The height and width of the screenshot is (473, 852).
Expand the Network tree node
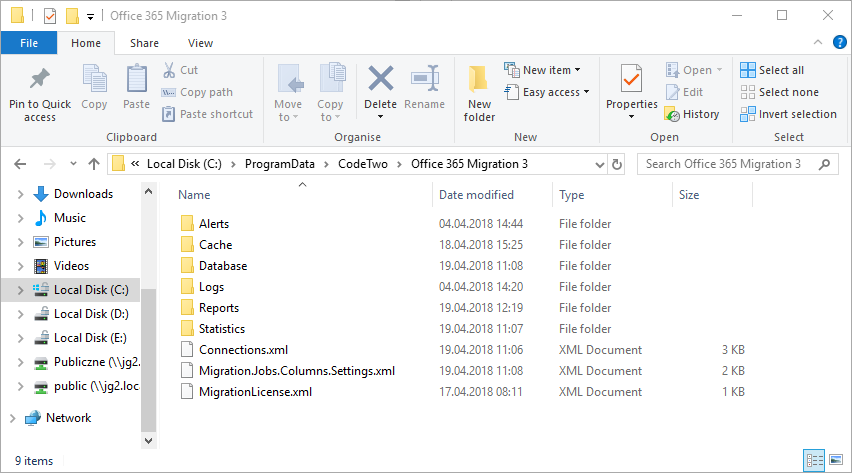(x=12, y=418)
